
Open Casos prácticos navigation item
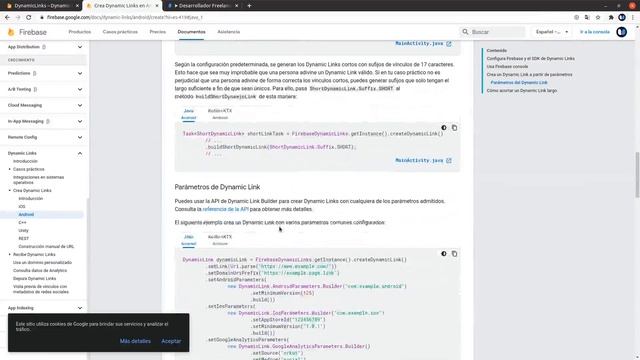(x=120, y=32)
